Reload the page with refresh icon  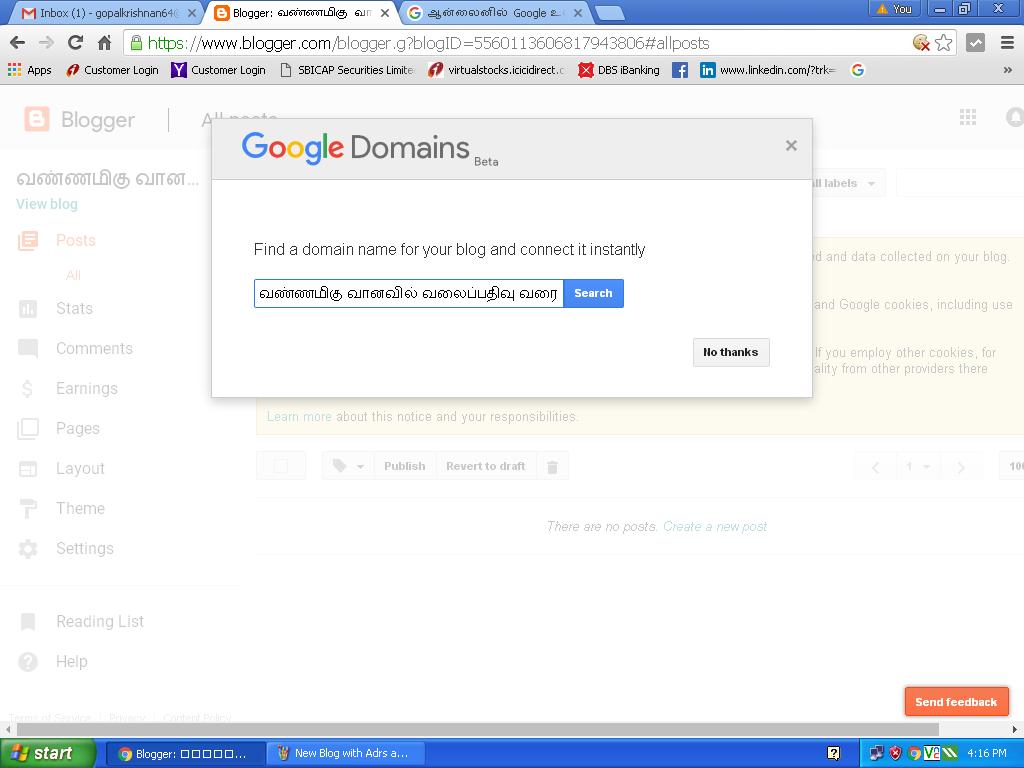coord(75,43)
